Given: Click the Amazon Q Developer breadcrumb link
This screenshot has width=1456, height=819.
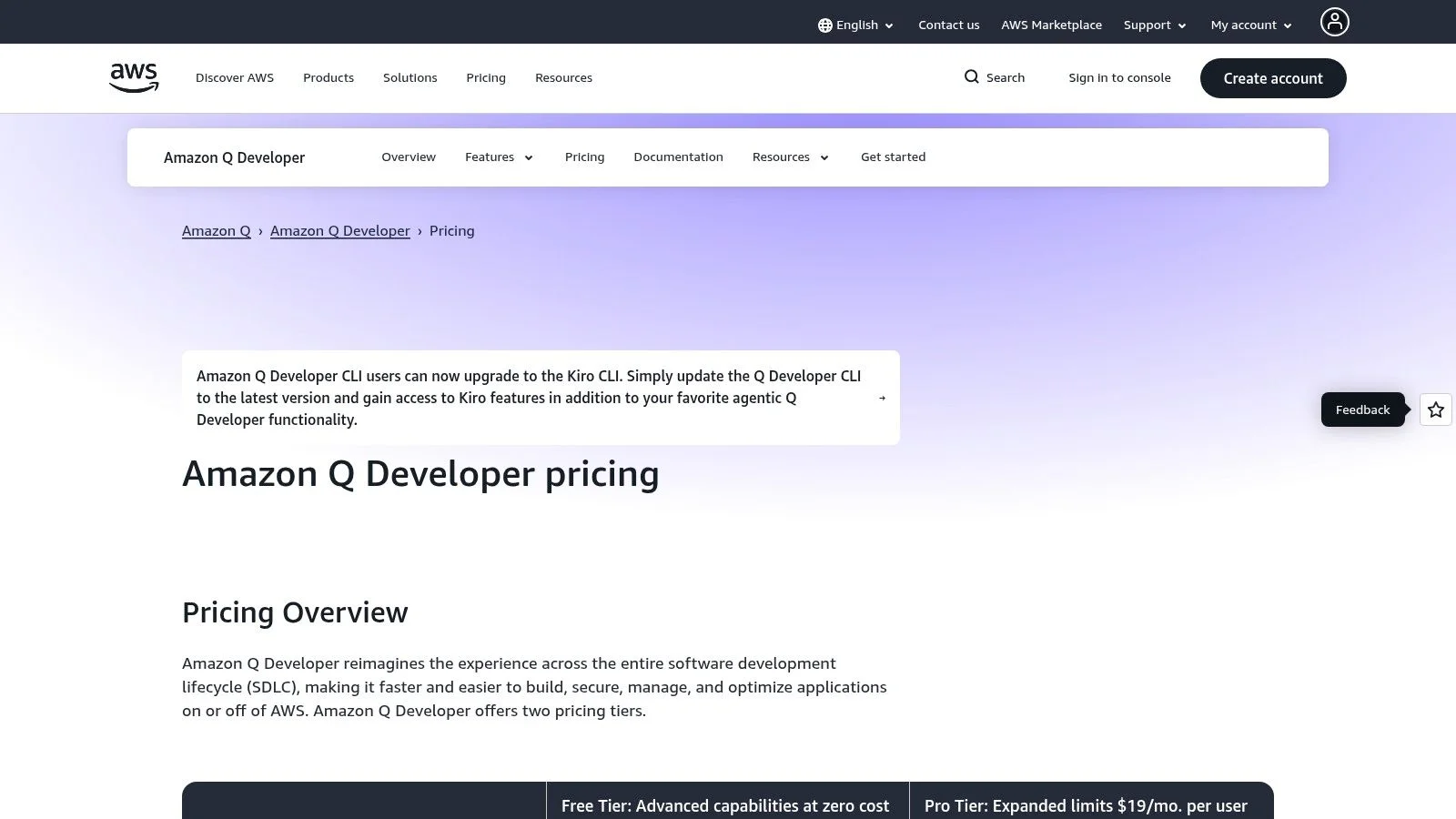Looking at the screenshot, I should 340,231.
